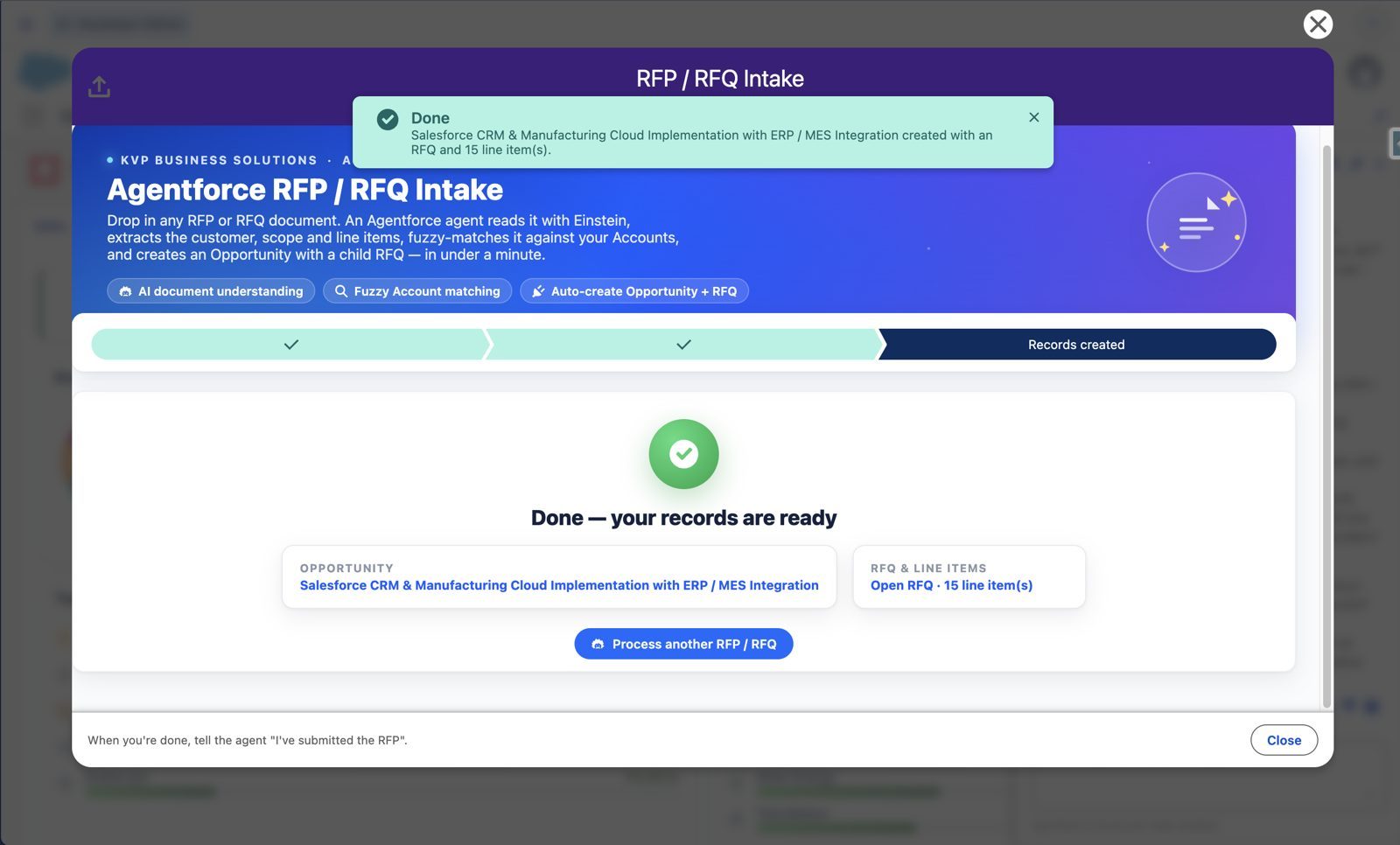Click the magnifier icon in Fuzzy Account matching
Viewport: 1400px width, 845px height.
pyautogui.click(x=341, y=291)
